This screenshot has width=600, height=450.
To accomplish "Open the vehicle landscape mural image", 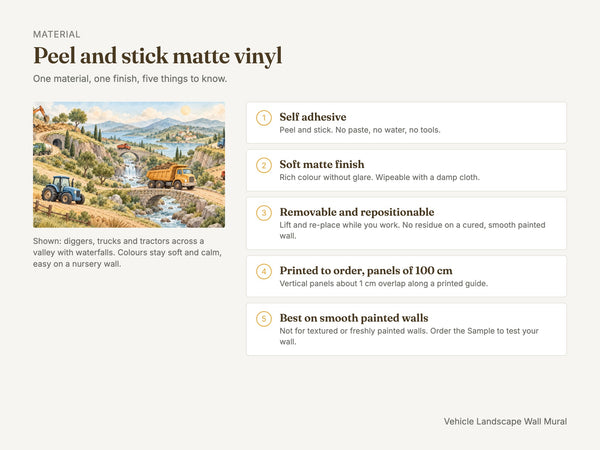I will (129, 165).
